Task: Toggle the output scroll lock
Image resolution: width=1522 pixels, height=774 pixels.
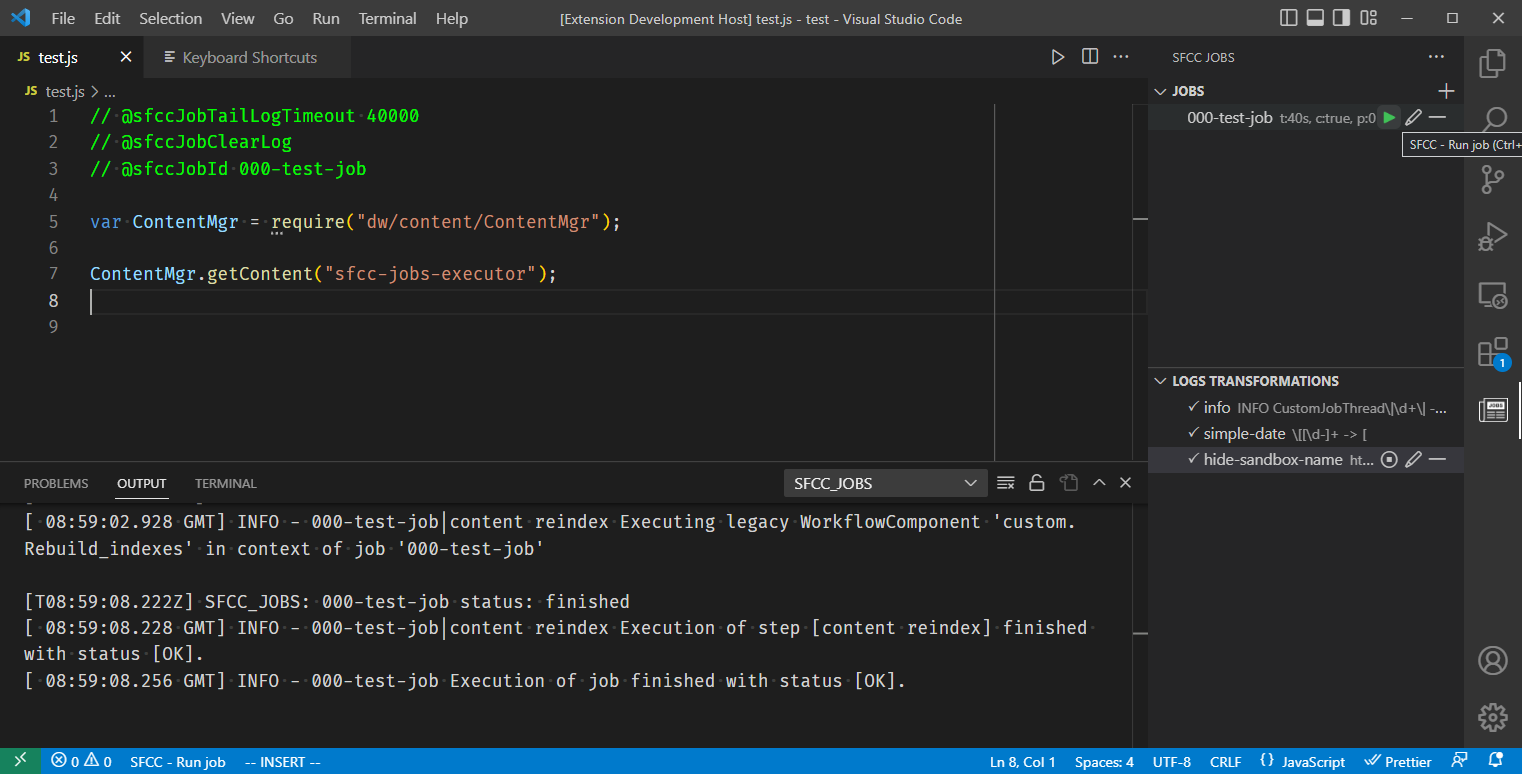Action: coord(1037,483)
